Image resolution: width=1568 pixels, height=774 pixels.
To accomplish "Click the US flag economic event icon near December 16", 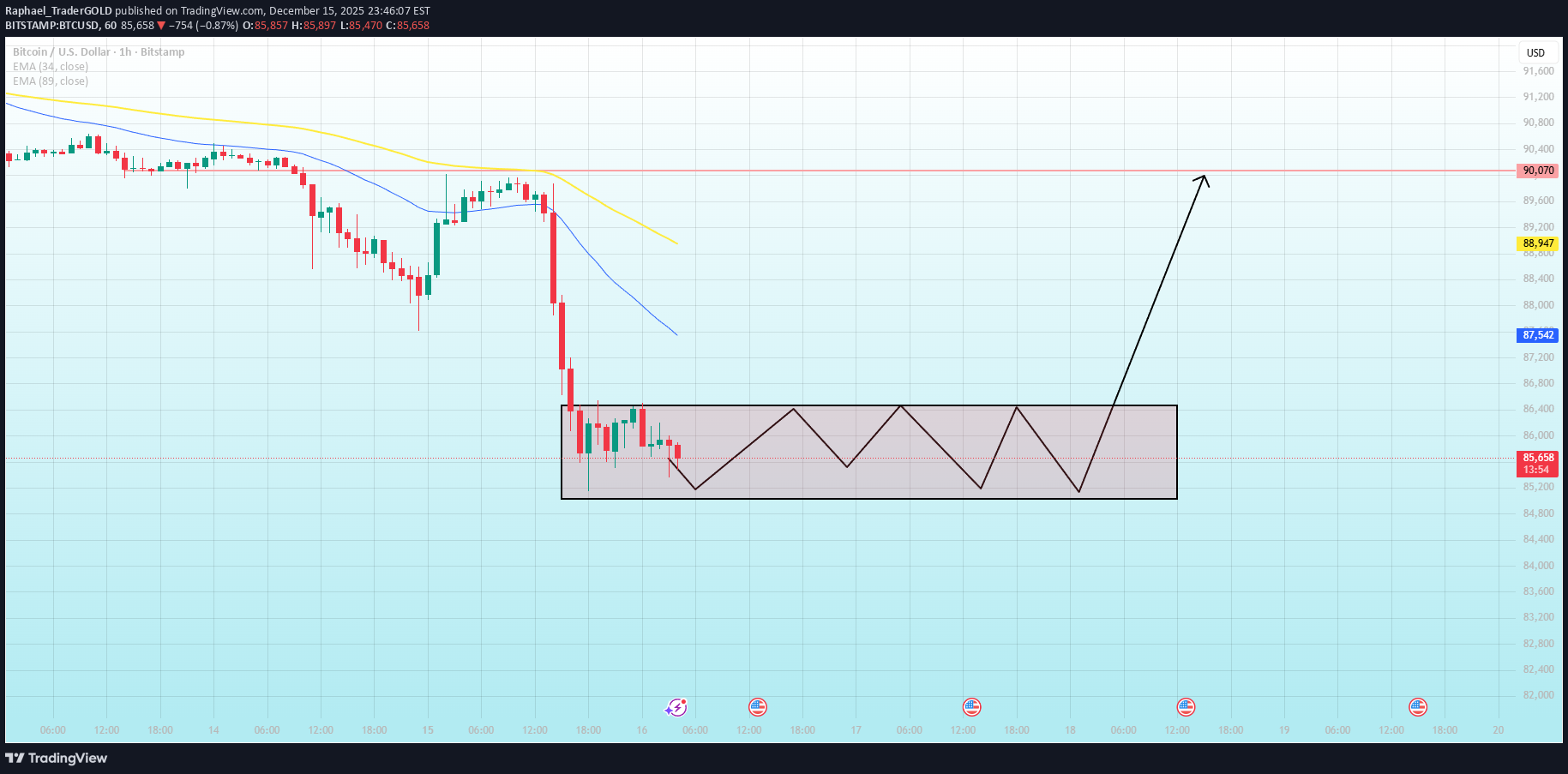I will coord(758,706).
